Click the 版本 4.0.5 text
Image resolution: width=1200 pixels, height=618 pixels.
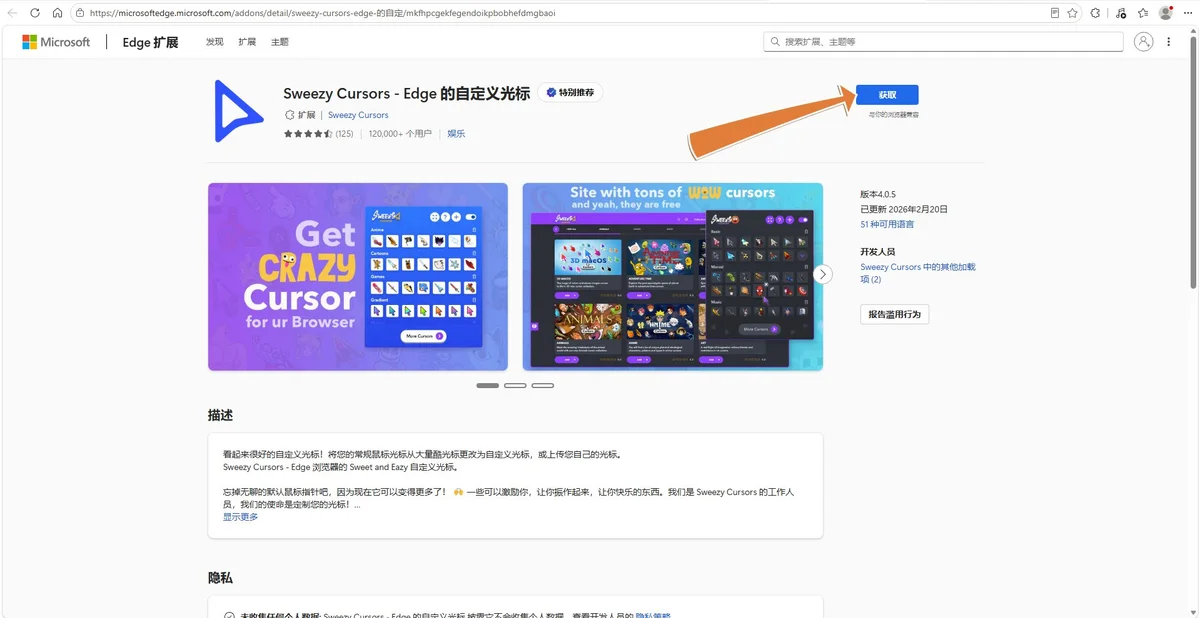pyautogui.click(x=878, y=194)
